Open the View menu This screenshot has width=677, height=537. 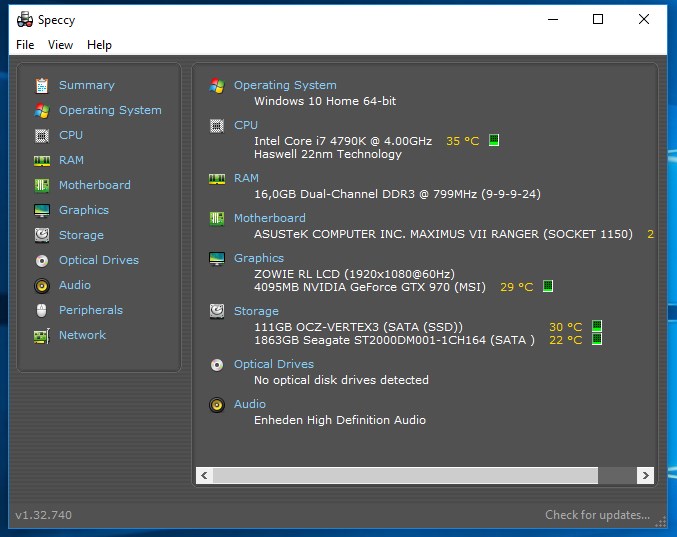[60, 45]
